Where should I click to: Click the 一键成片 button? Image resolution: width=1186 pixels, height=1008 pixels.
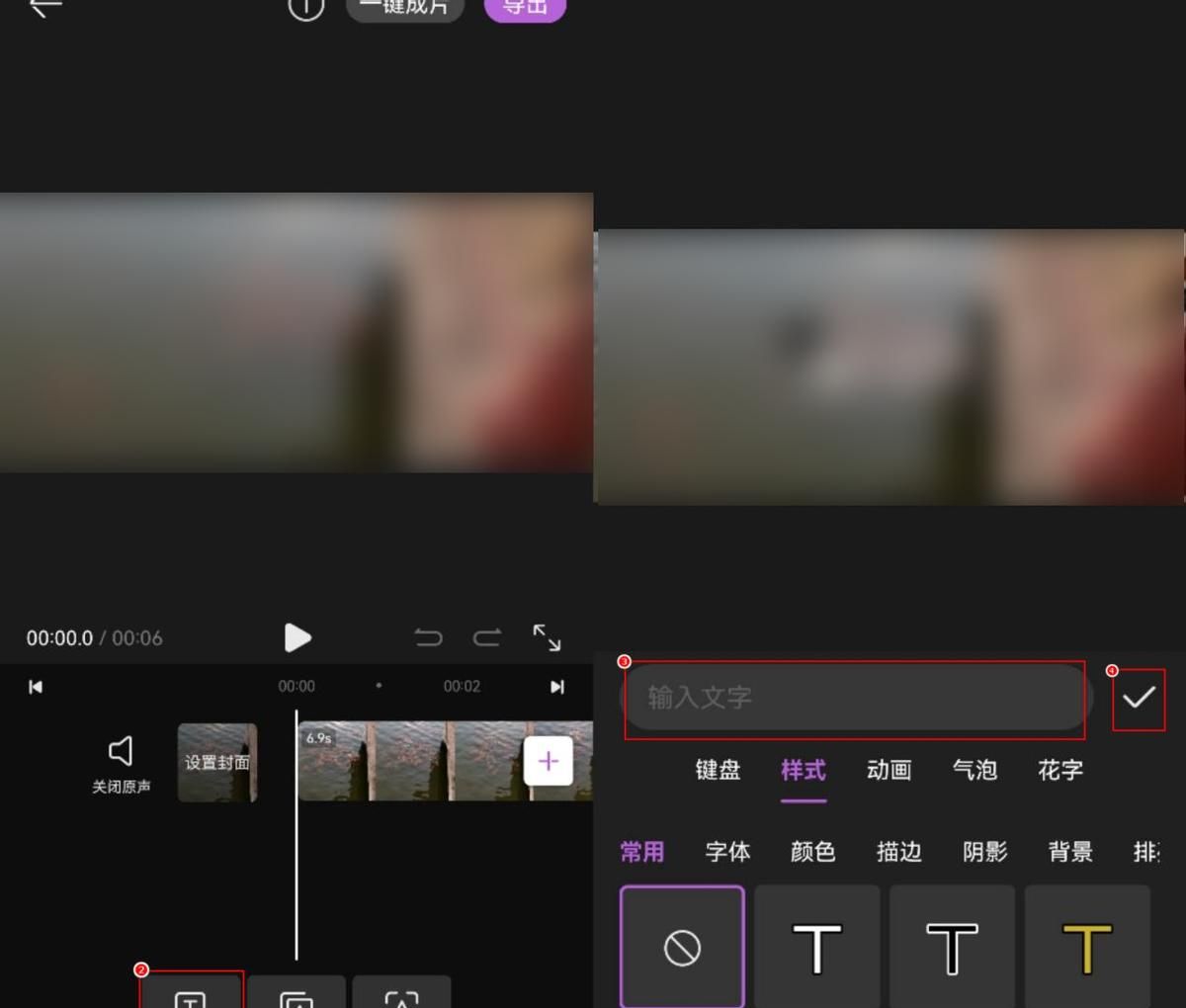404,6
